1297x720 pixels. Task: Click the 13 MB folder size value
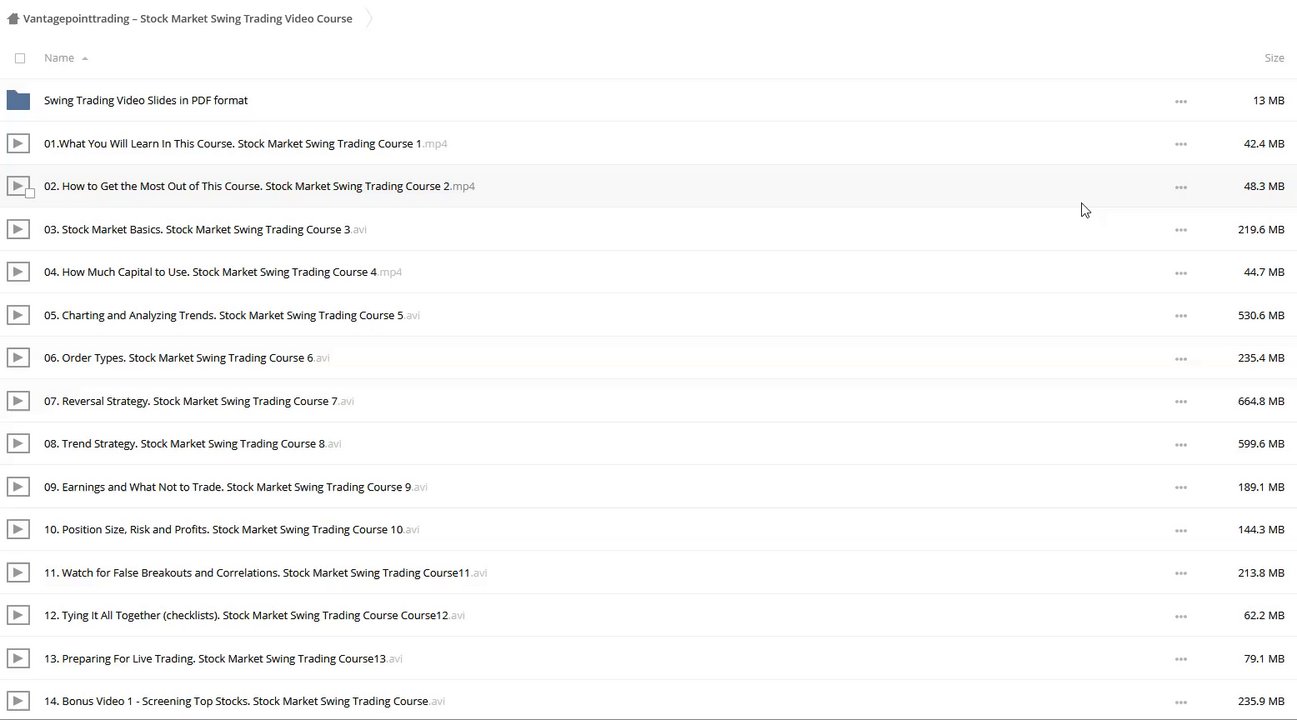pyautogui.click(x=1269, y=100)
